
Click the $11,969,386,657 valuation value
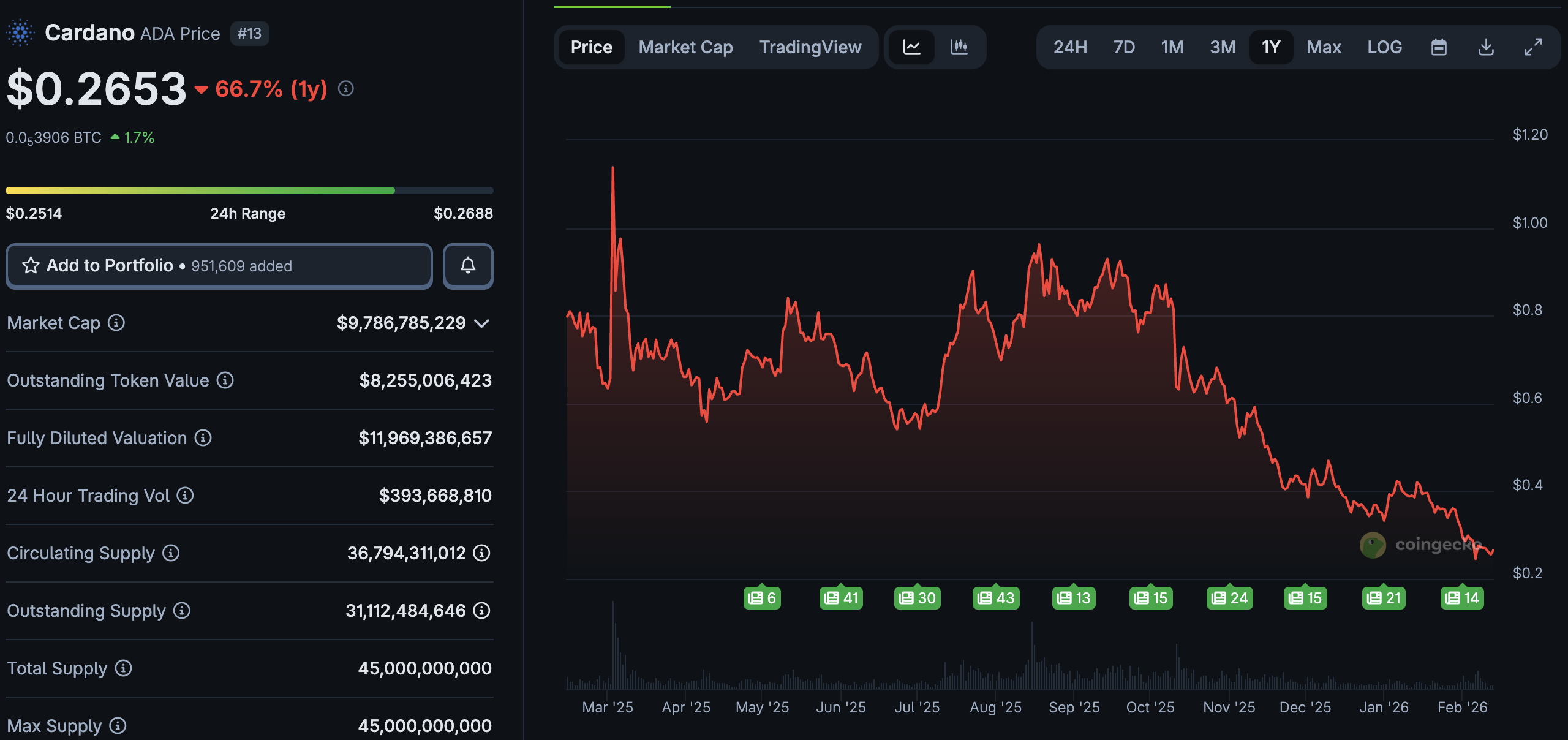[x=425, y=438]
